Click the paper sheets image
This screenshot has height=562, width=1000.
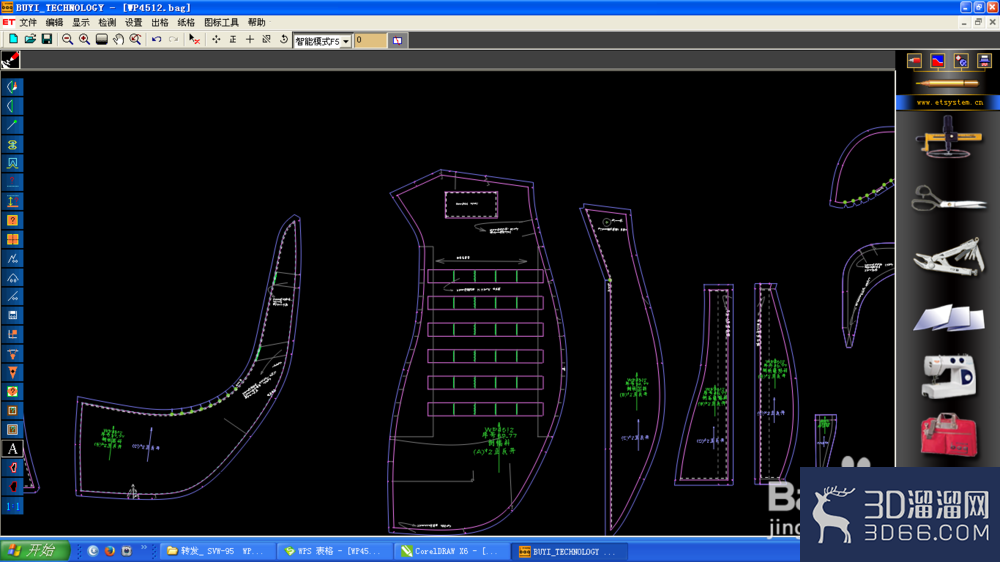pyautogui.click(x=948, y=317)
